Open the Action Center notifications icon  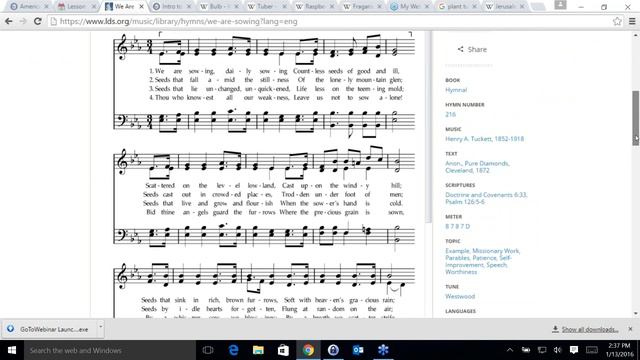point(574,350)
